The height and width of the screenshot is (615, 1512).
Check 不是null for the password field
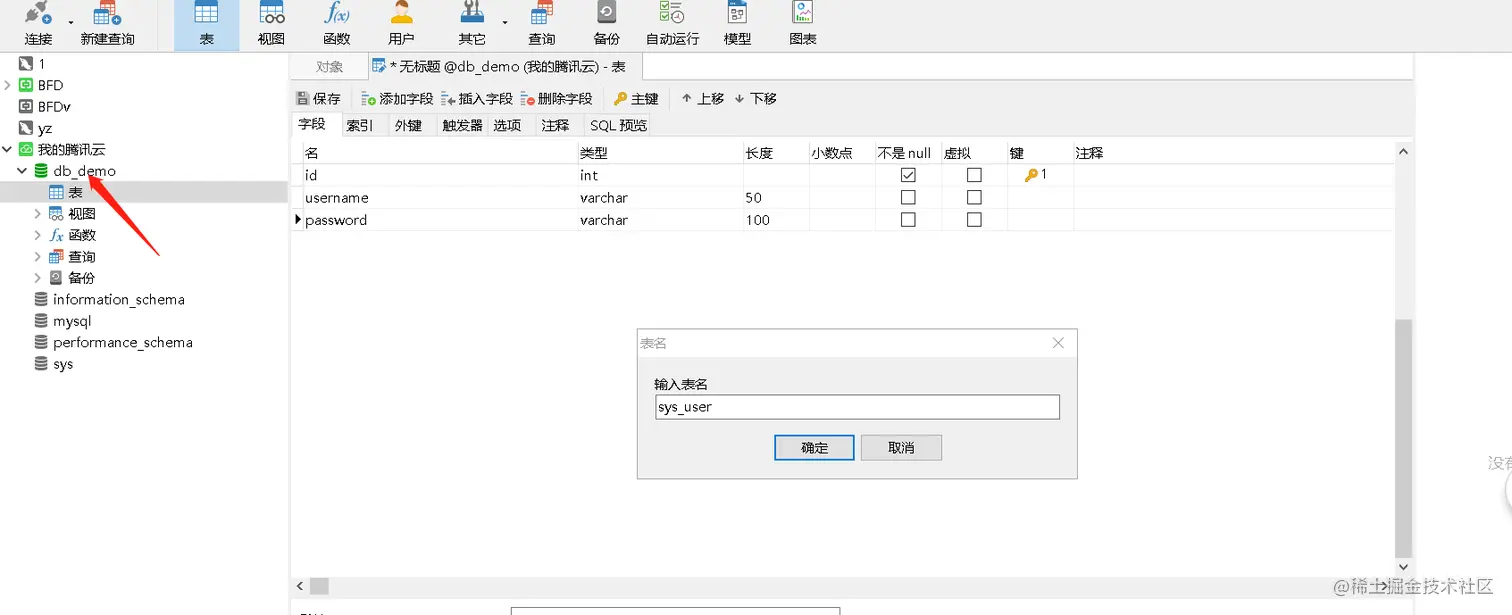(908, 219)
